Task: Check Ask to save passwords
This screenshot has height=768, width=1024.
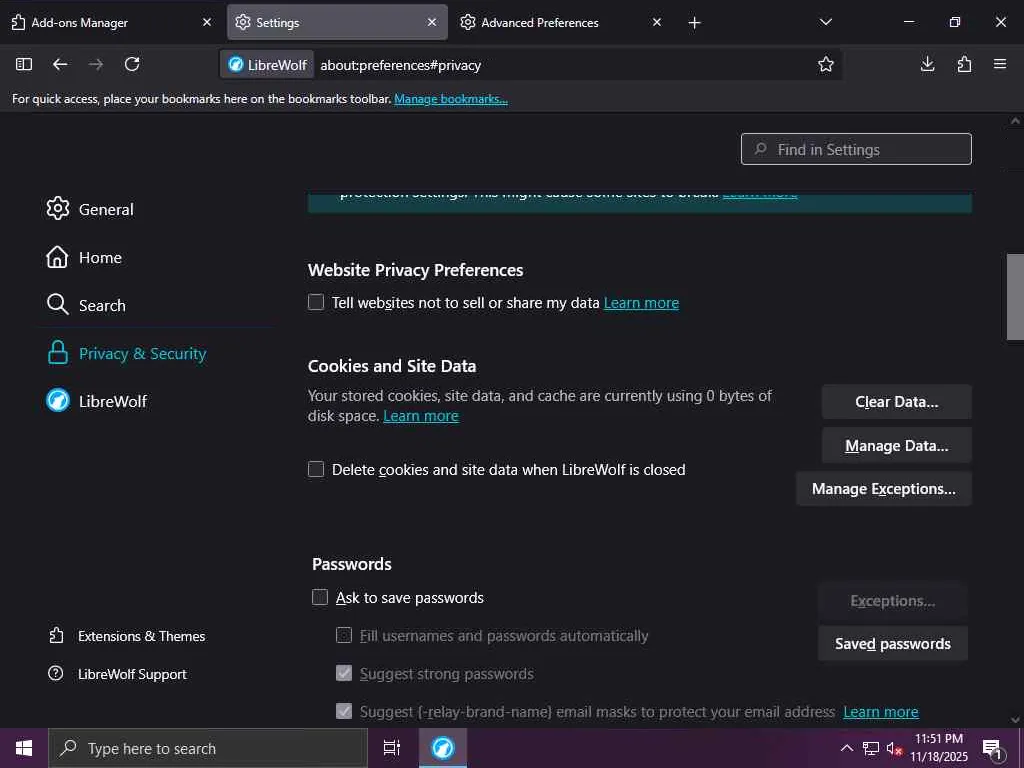Action: point(320,597)
